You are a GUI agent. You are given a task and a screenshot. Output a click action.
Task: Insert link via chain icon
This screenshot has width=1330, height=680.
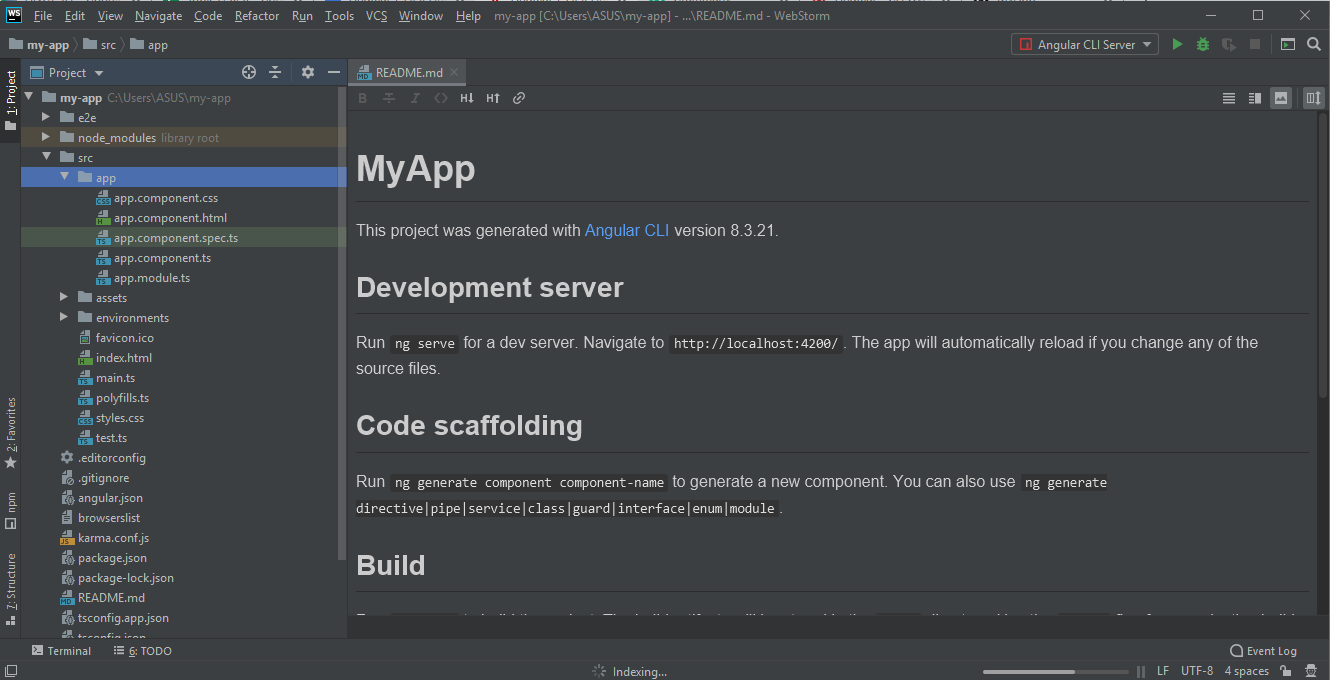coord(519,98)
